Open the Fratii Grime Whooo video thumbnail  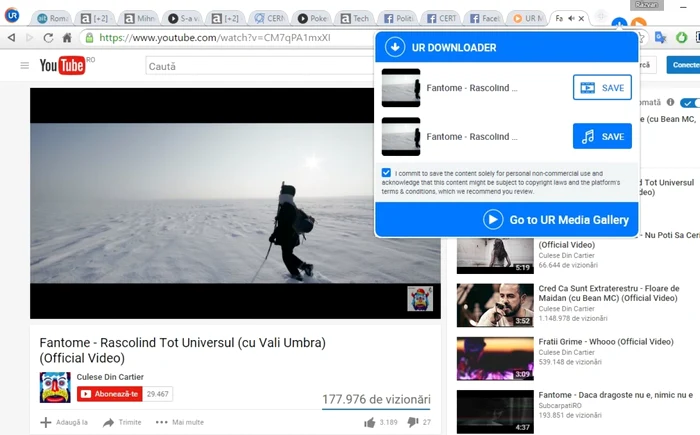click(x=495, y=358)
